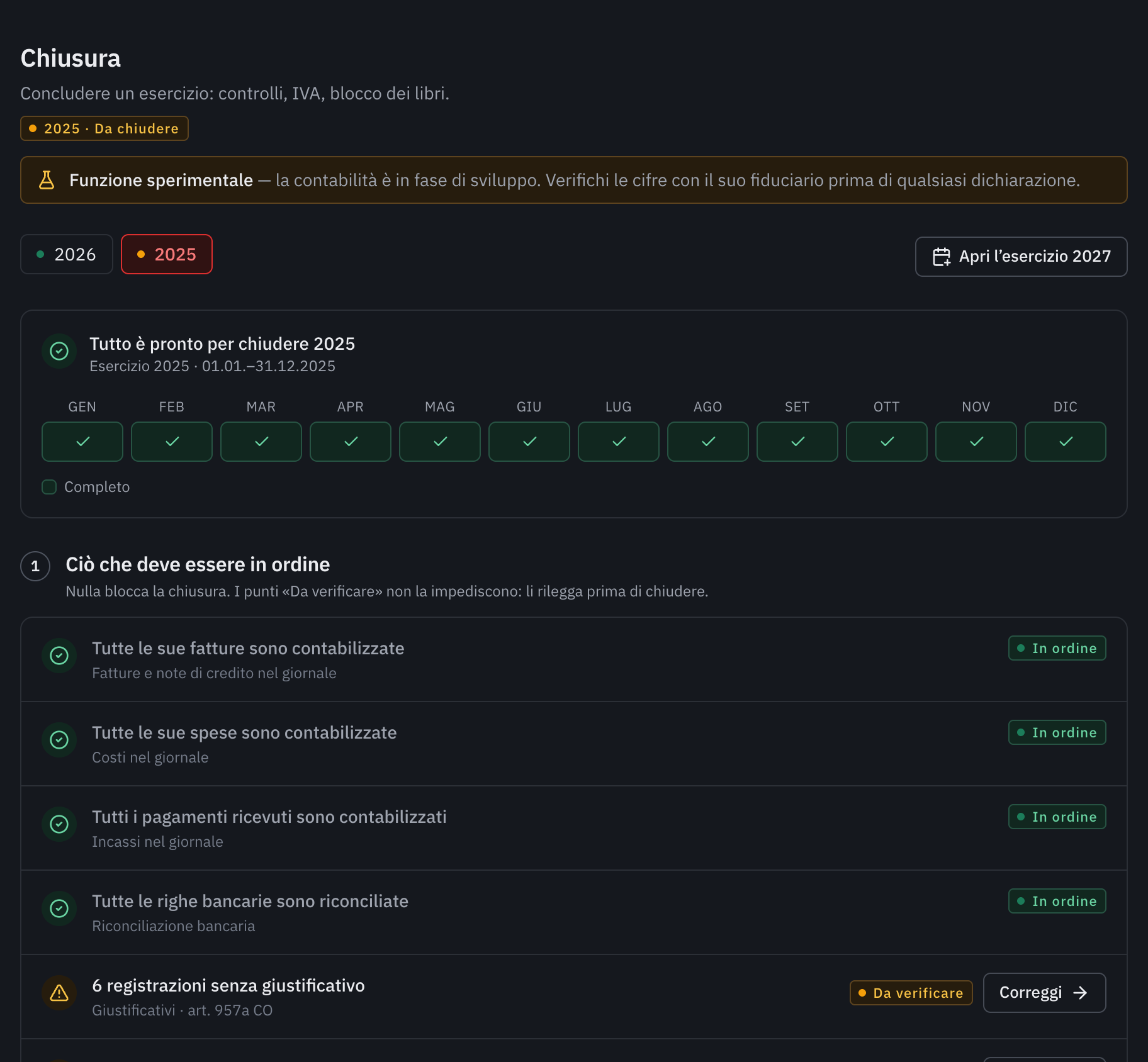
Task: Click the Da verificare status badge
Action: (911, 993)
